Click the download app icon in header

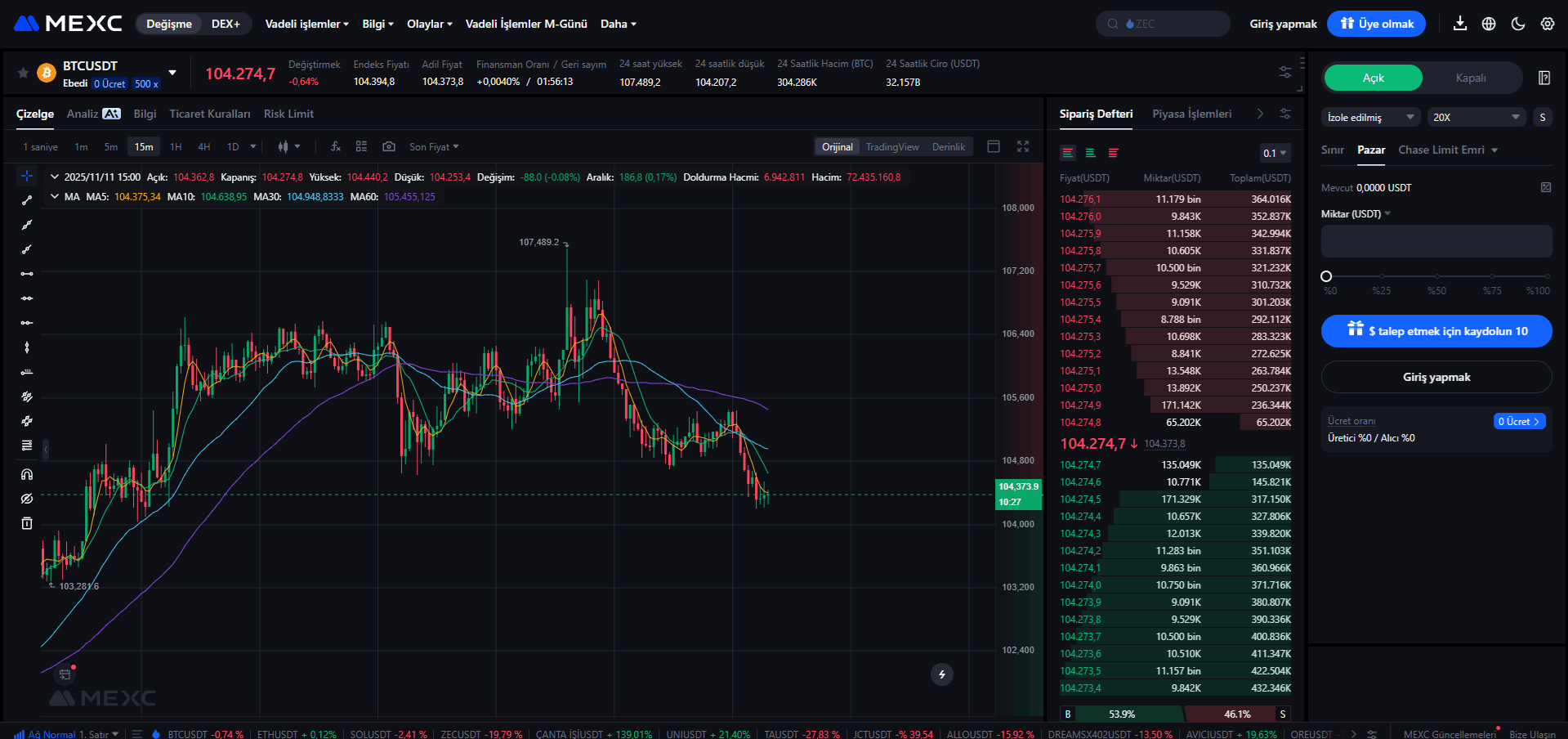(x=1460, y=24)
